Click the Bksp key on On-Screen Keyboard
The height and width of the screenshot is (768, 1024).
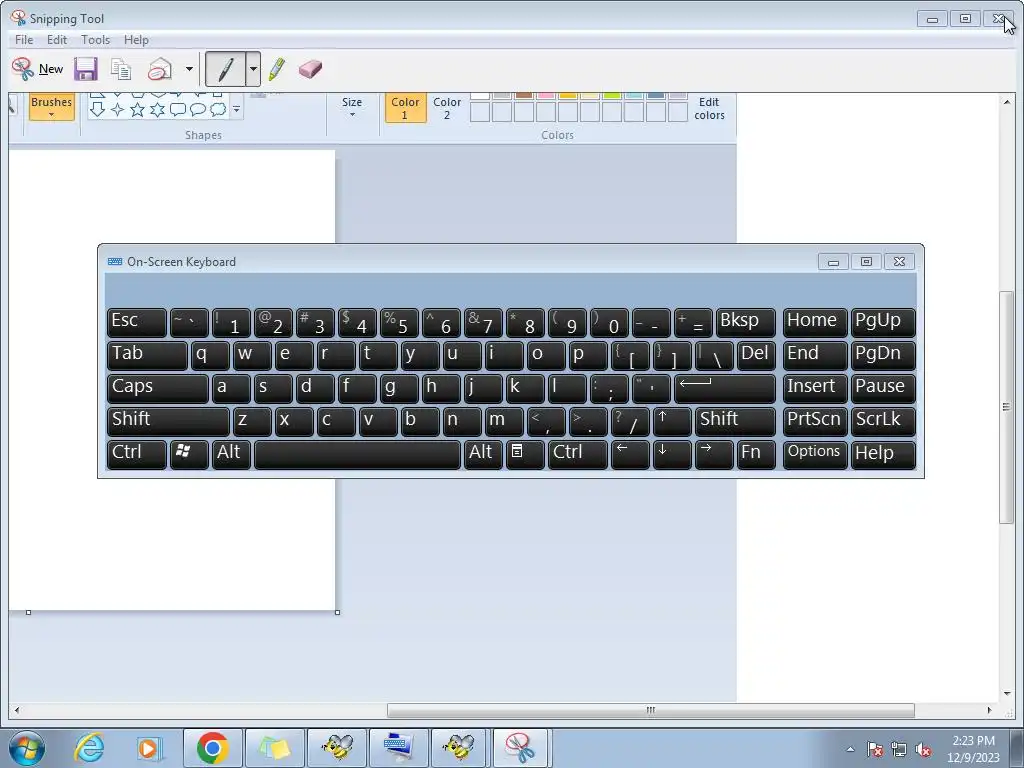746,323
